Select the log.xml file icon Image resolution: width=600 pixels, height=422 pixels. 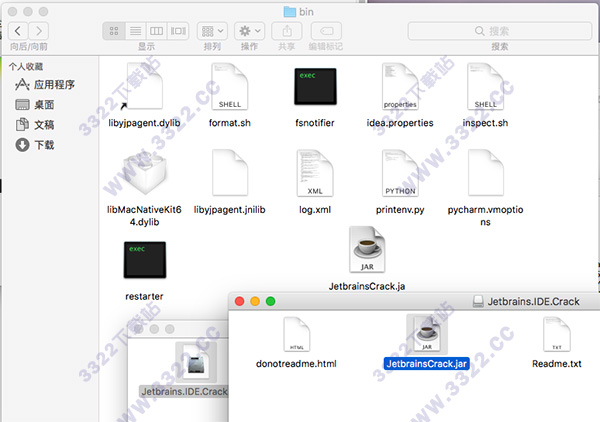click(315, 173)
